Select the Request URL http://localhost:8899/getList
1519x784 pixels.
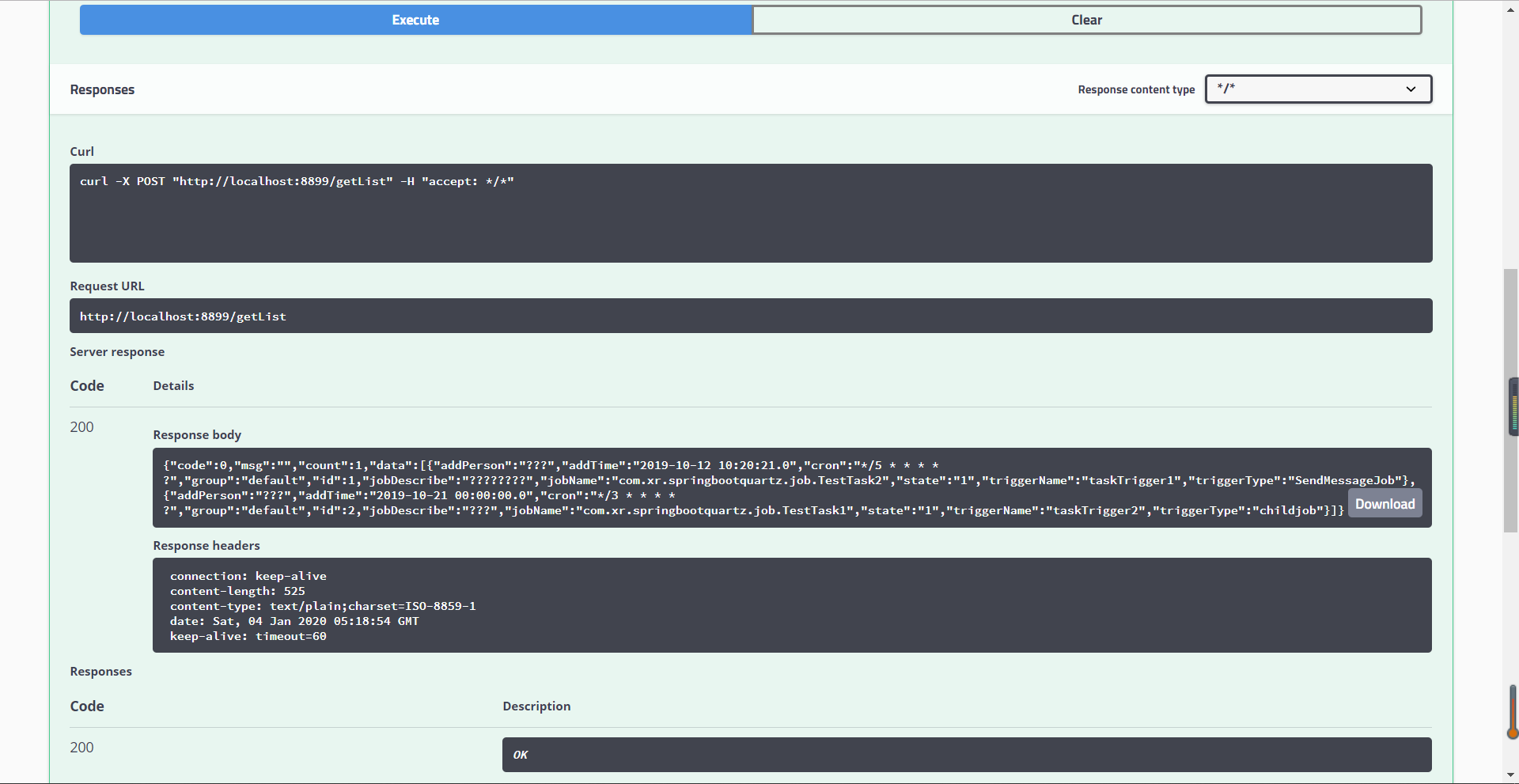click(183, 316)
